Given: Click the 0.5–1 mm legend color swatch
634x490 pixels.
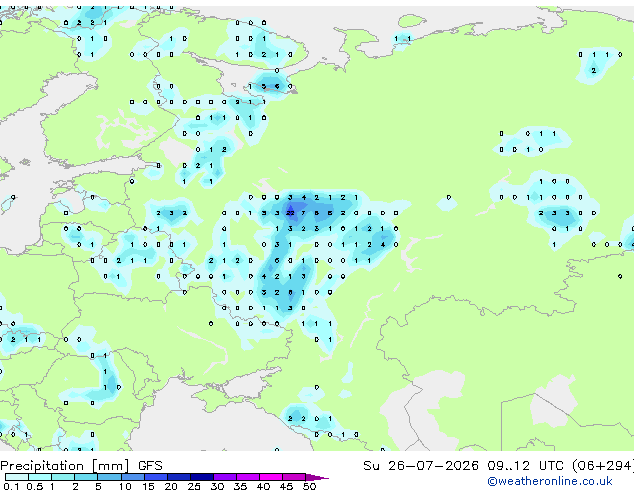Looking at the screenshot, I should pos(40,477).
